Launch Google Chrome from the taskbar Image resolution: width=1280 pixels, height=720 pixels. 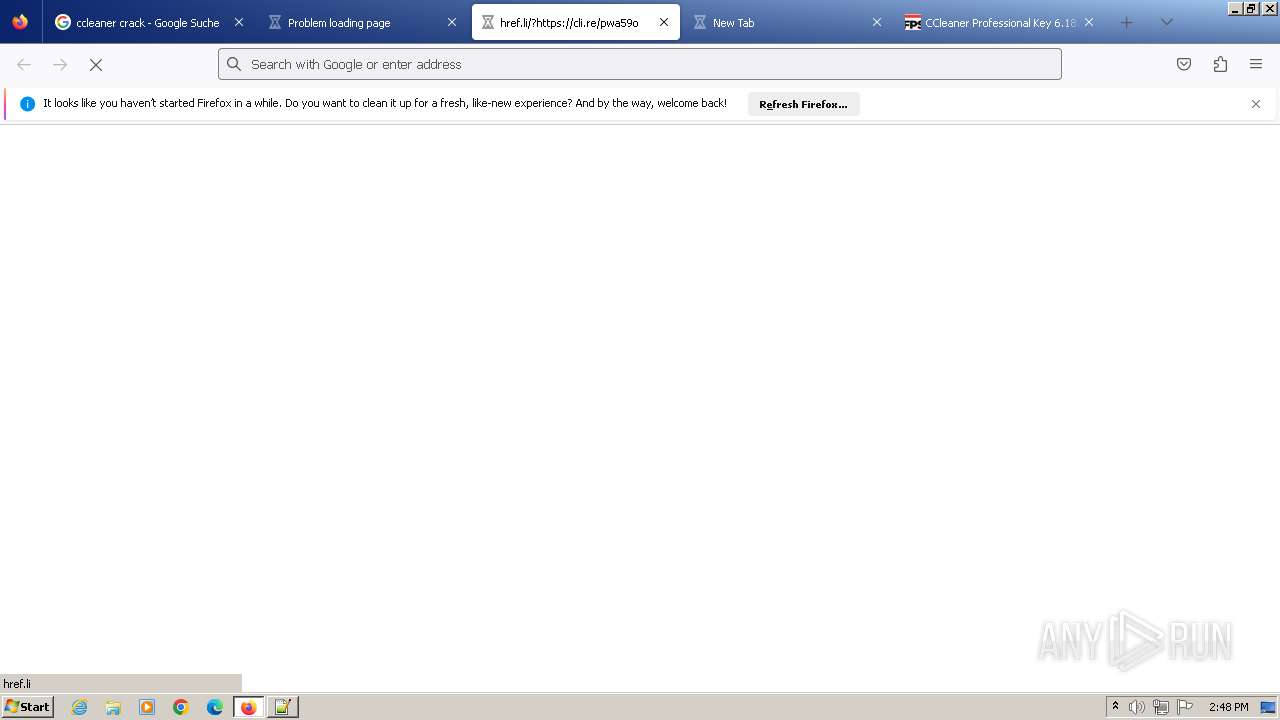click(181, 707)
